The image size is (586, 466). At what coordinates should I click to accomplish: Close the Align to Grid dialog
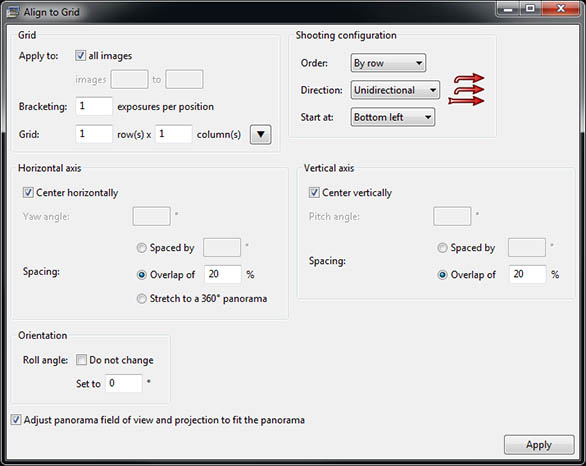click(561, 9)
